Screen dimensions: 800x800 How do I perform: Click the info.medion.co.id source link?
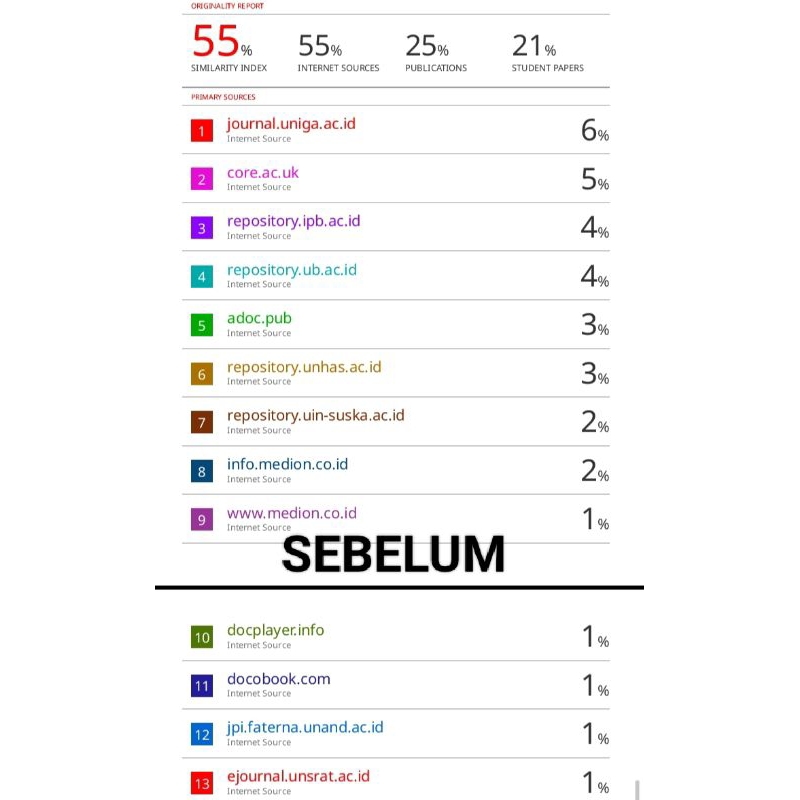(x=287, y=464)
